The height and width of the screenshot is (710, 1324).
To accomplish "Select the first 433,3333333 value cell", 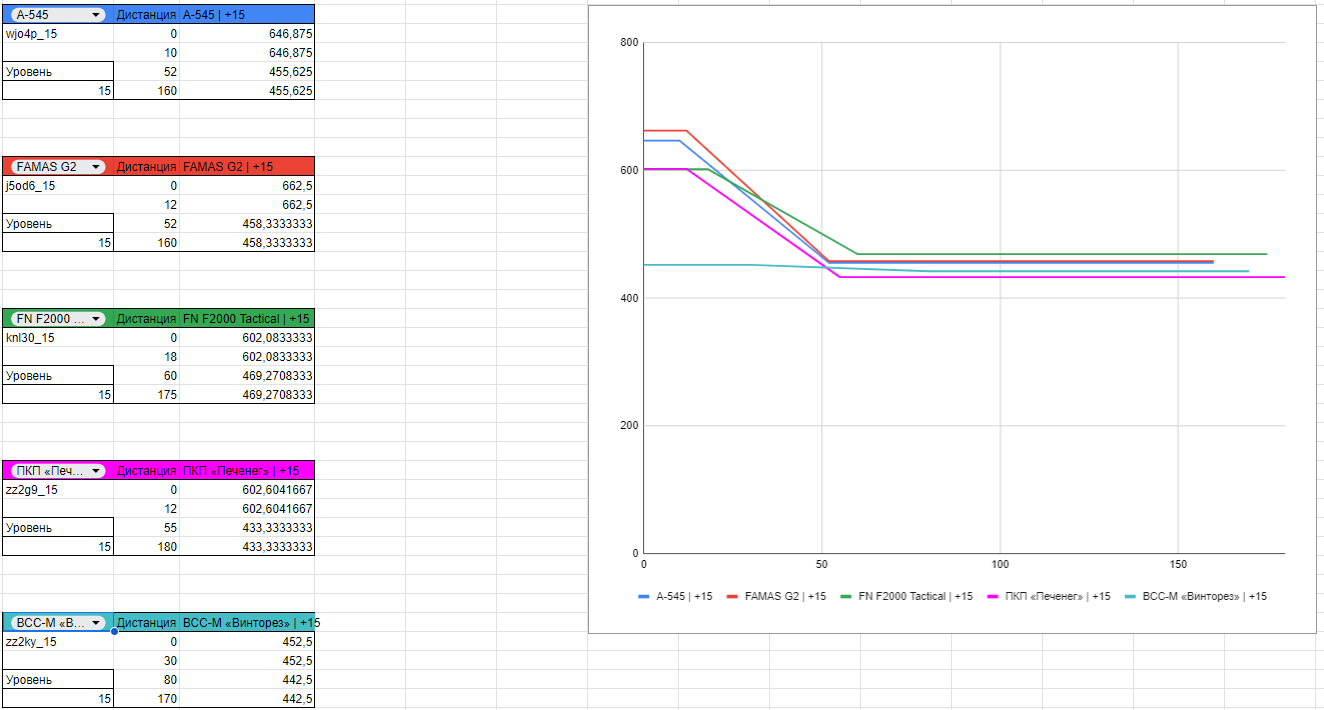I will (247, 528).
